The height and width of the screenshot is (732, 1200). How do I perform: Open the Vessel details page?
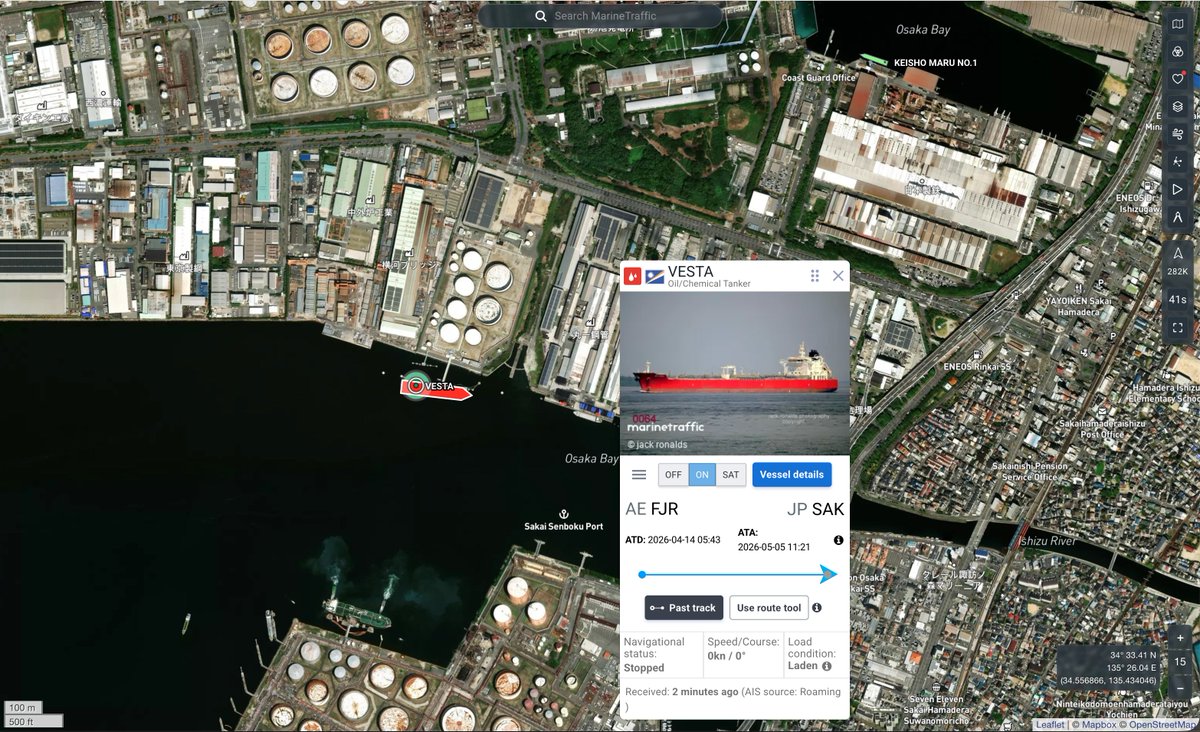pyautogui.click(x=792, y=475)
